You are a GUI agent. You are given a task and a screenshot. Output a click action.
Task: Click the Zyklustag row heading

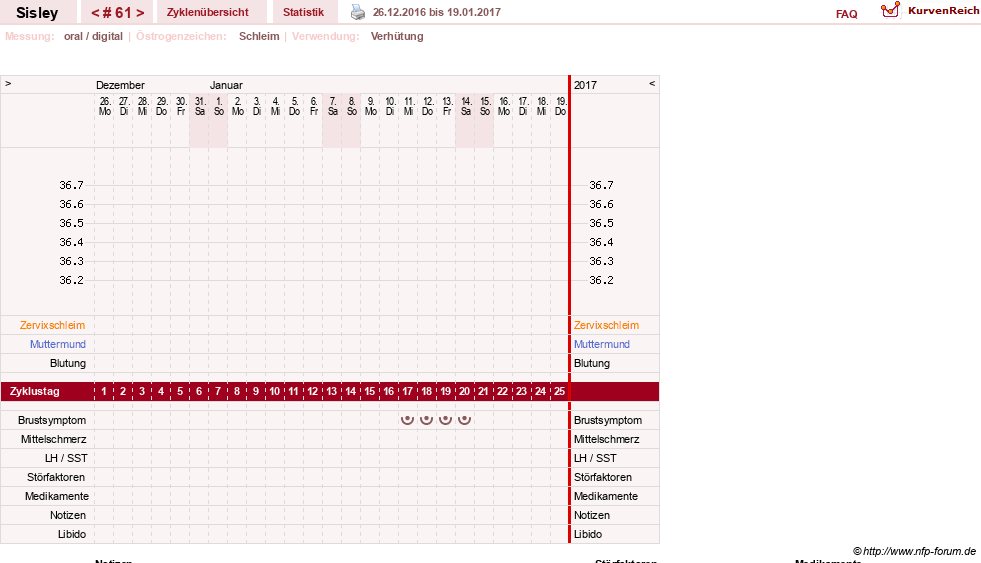point(34,392)
